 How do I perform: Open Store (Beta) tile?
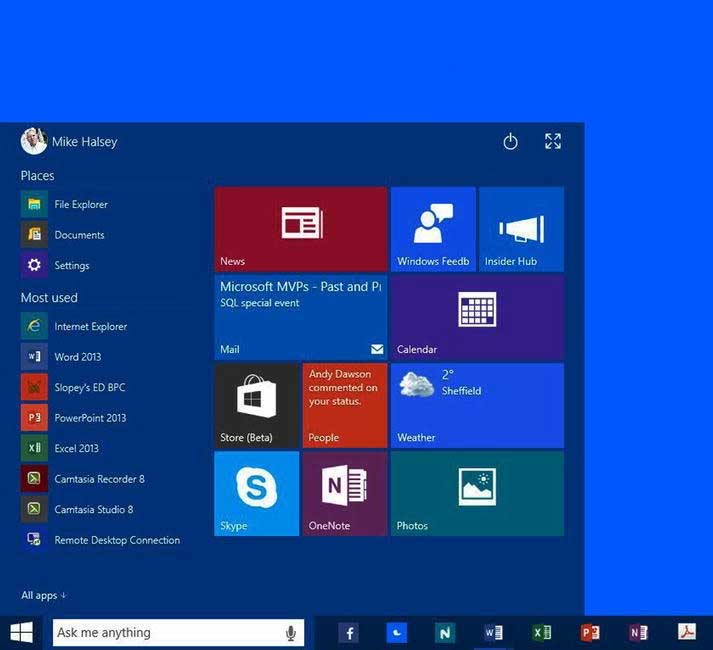pos(256,405)
